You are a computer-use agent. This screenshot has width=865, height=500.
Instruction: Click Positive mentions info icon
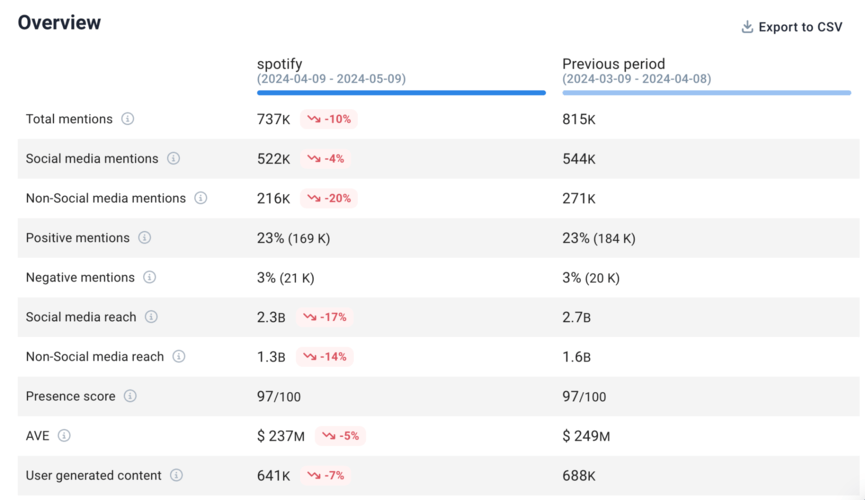tap(145, 238)
